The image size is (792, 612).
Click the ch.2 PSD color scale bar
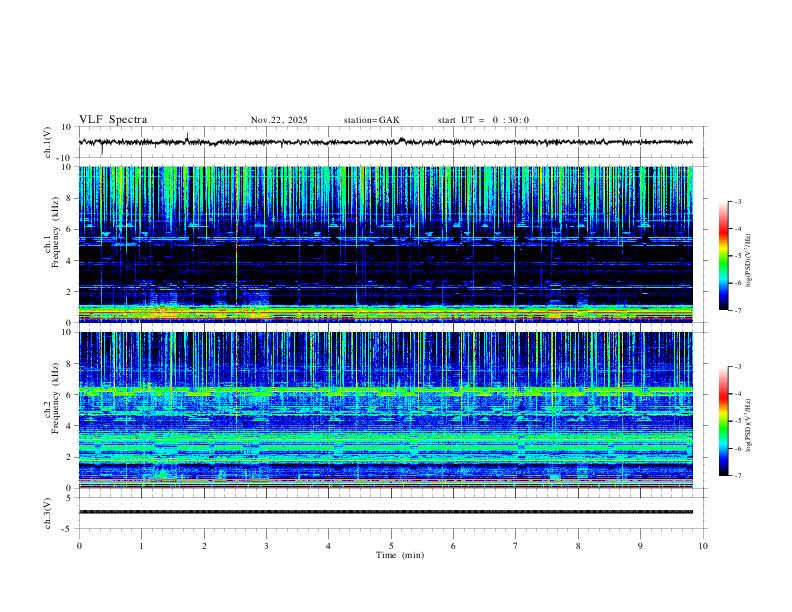(723, 421)
